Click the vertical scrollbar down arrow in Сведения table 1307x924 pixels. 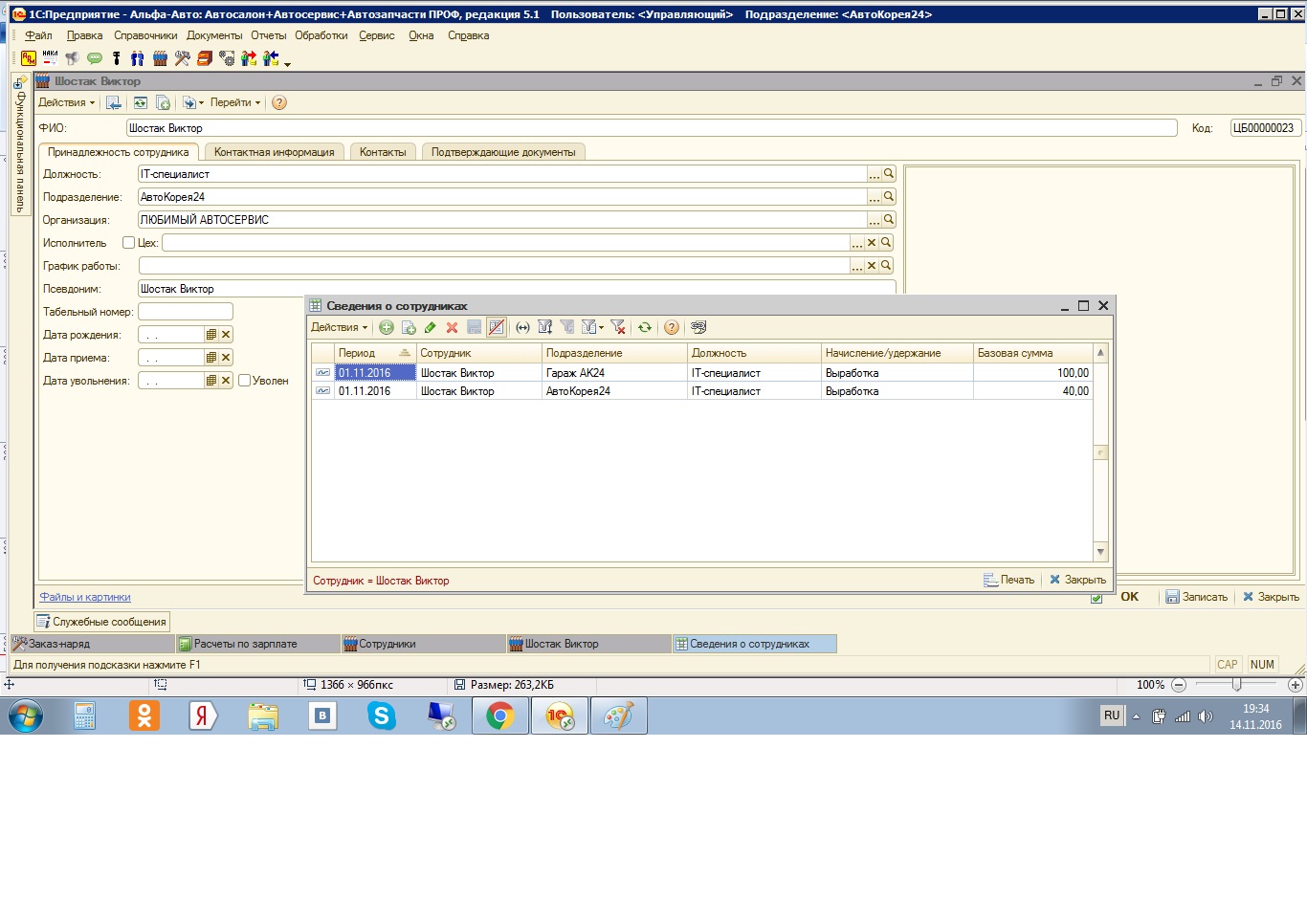tap(1100, 552)
